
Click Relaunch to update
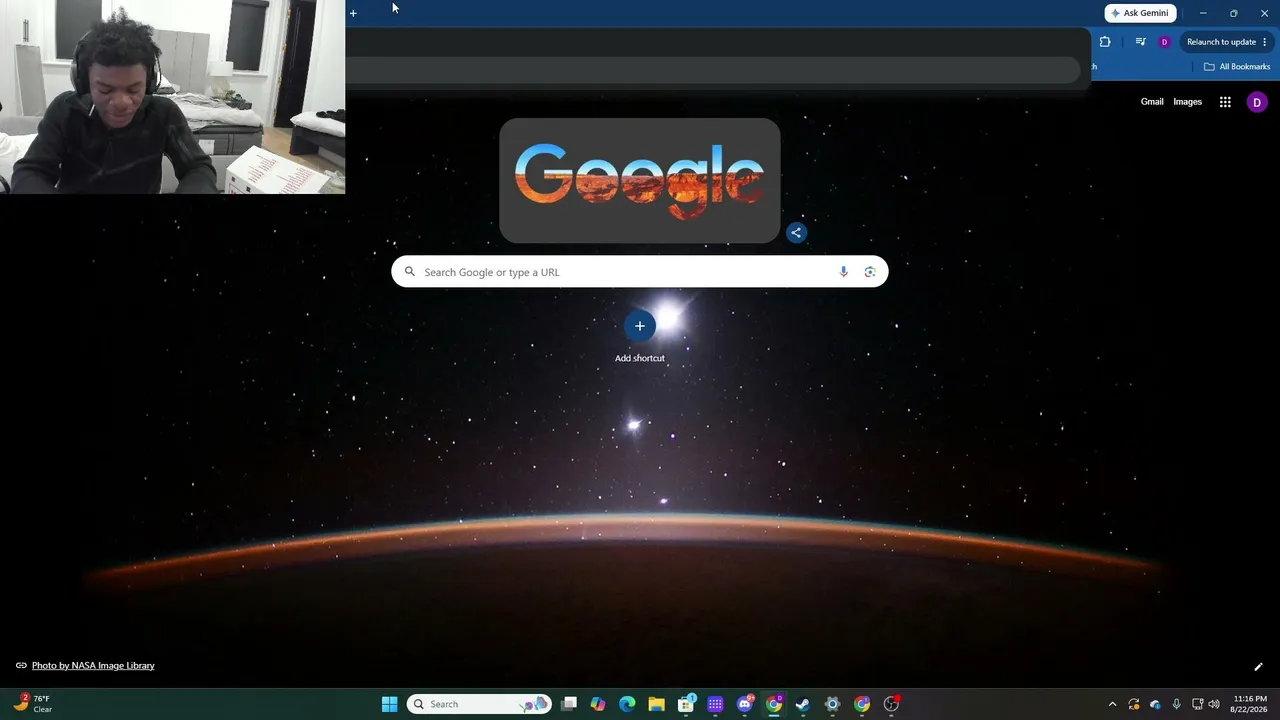pyautogui.click(x=1226, y=42)
